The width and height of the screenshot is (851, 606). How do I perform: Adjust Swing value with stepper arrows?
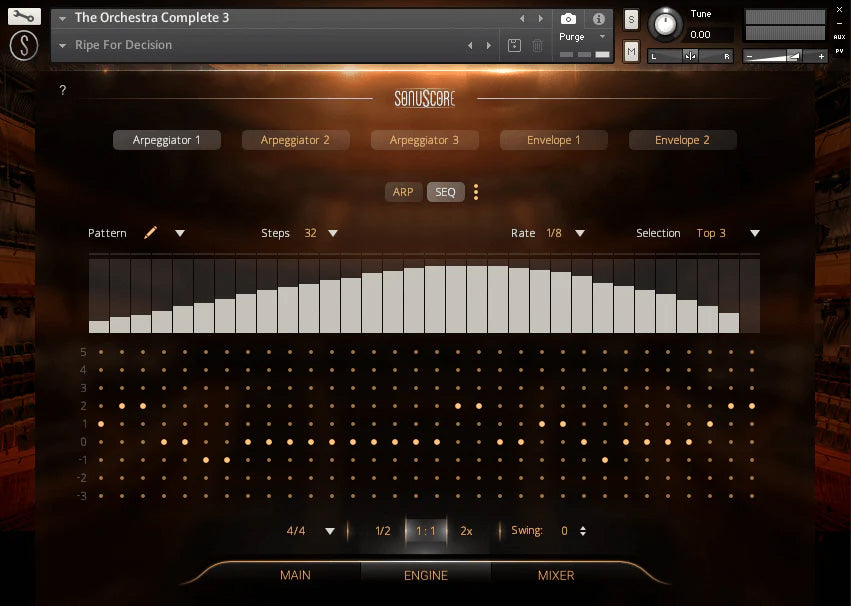point(583,531)
